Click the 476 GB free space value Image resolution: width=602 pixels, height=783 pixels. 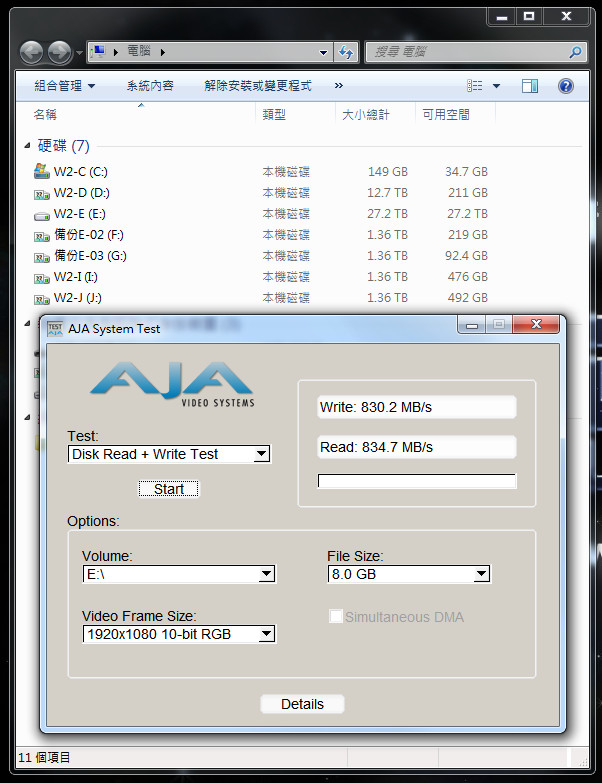point(468,277)
